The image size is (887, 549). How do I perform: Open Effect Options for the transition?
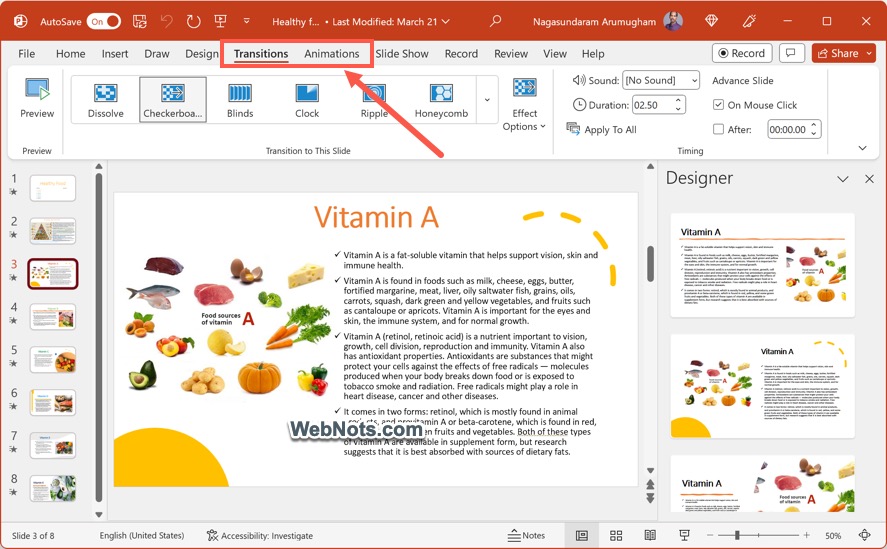(524, 105)
